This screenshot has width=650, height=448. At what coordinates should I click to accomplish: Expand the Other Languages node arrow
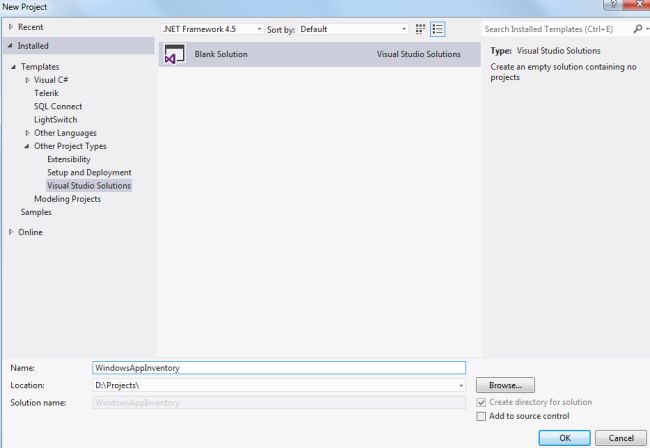[27, 133]
